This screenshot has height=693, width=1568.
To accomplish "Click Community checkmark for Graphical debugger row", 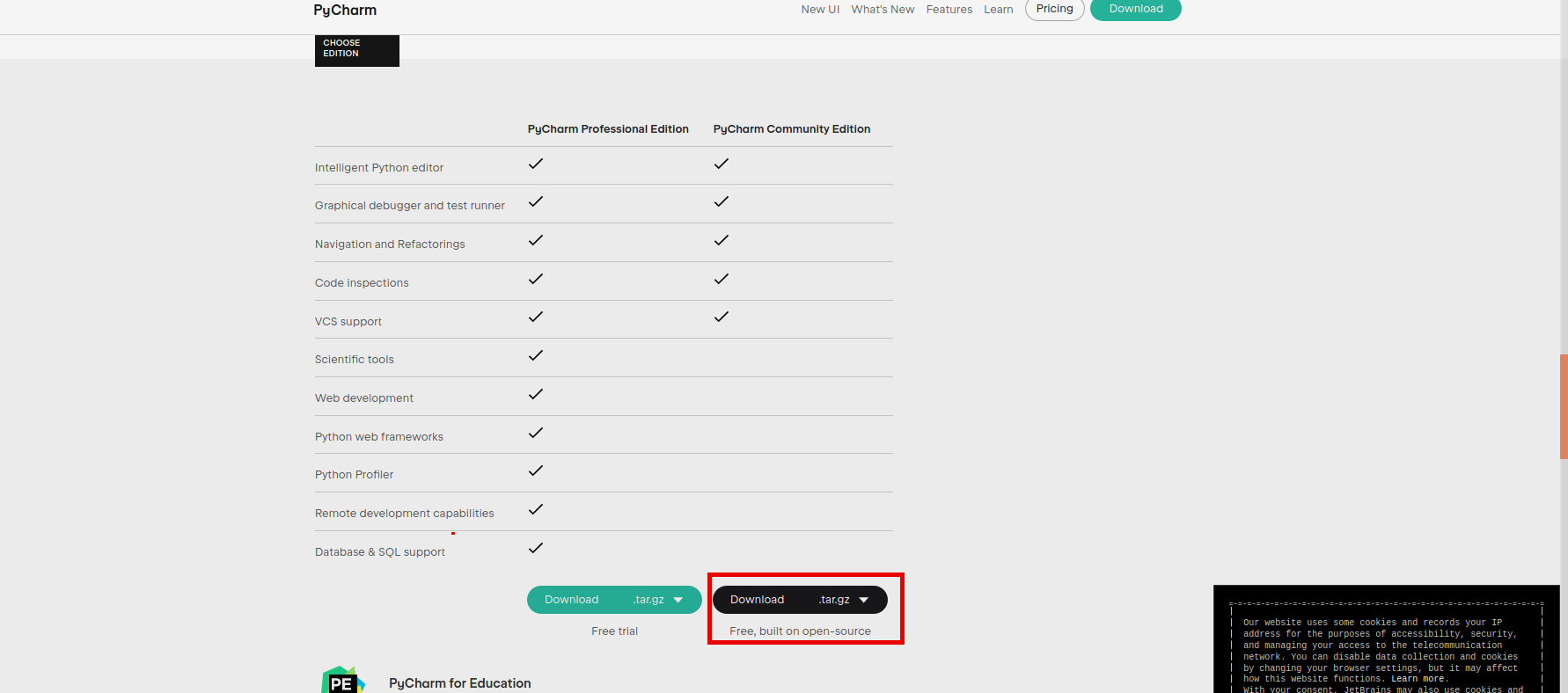I will [722, 201].
